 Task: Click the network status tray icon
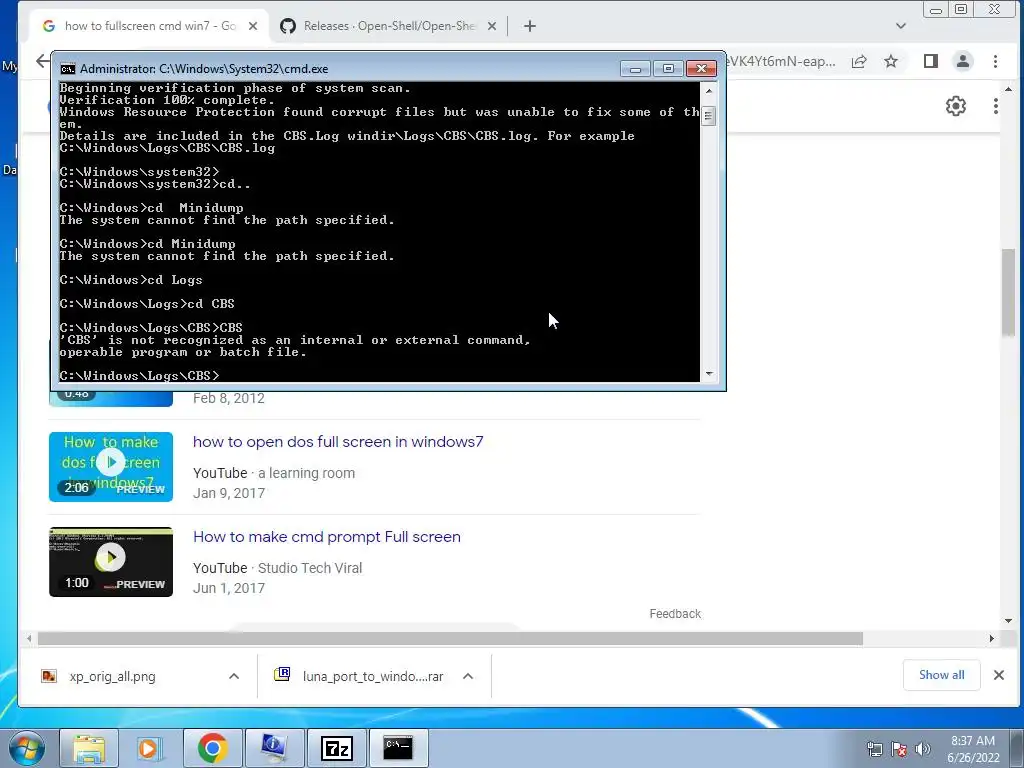pyautogui.click(x=874, y=749)
